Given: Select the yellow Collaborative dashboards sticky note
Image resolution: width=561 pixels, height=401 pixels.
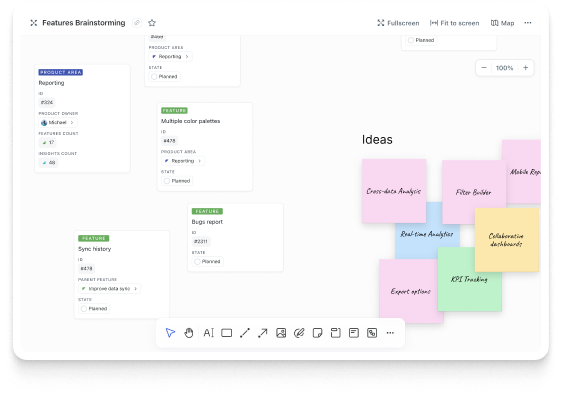Looking at the screenshot, I should pyautogui.click(x=507, y=240).
